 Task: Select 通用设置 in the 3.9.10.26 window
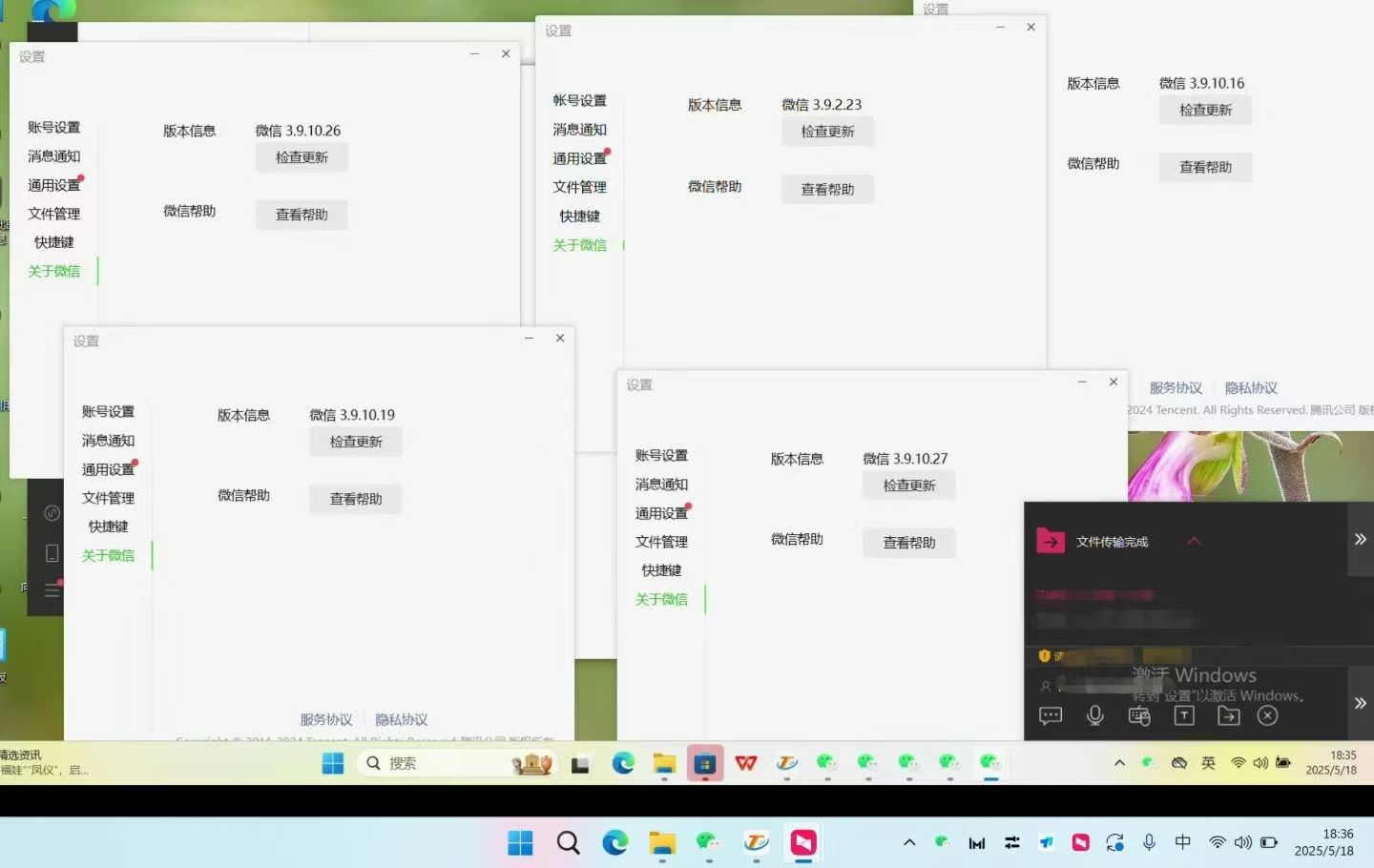(x=54, y=185)
